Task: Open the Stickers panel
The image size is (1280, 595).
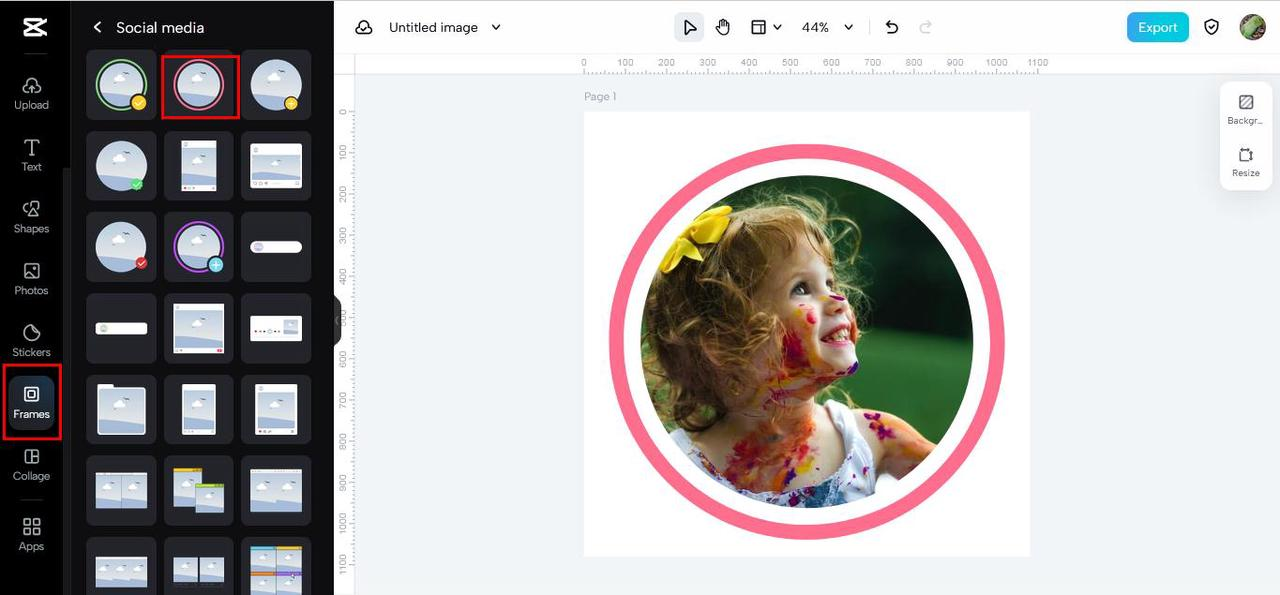Action: pos(31,341)
